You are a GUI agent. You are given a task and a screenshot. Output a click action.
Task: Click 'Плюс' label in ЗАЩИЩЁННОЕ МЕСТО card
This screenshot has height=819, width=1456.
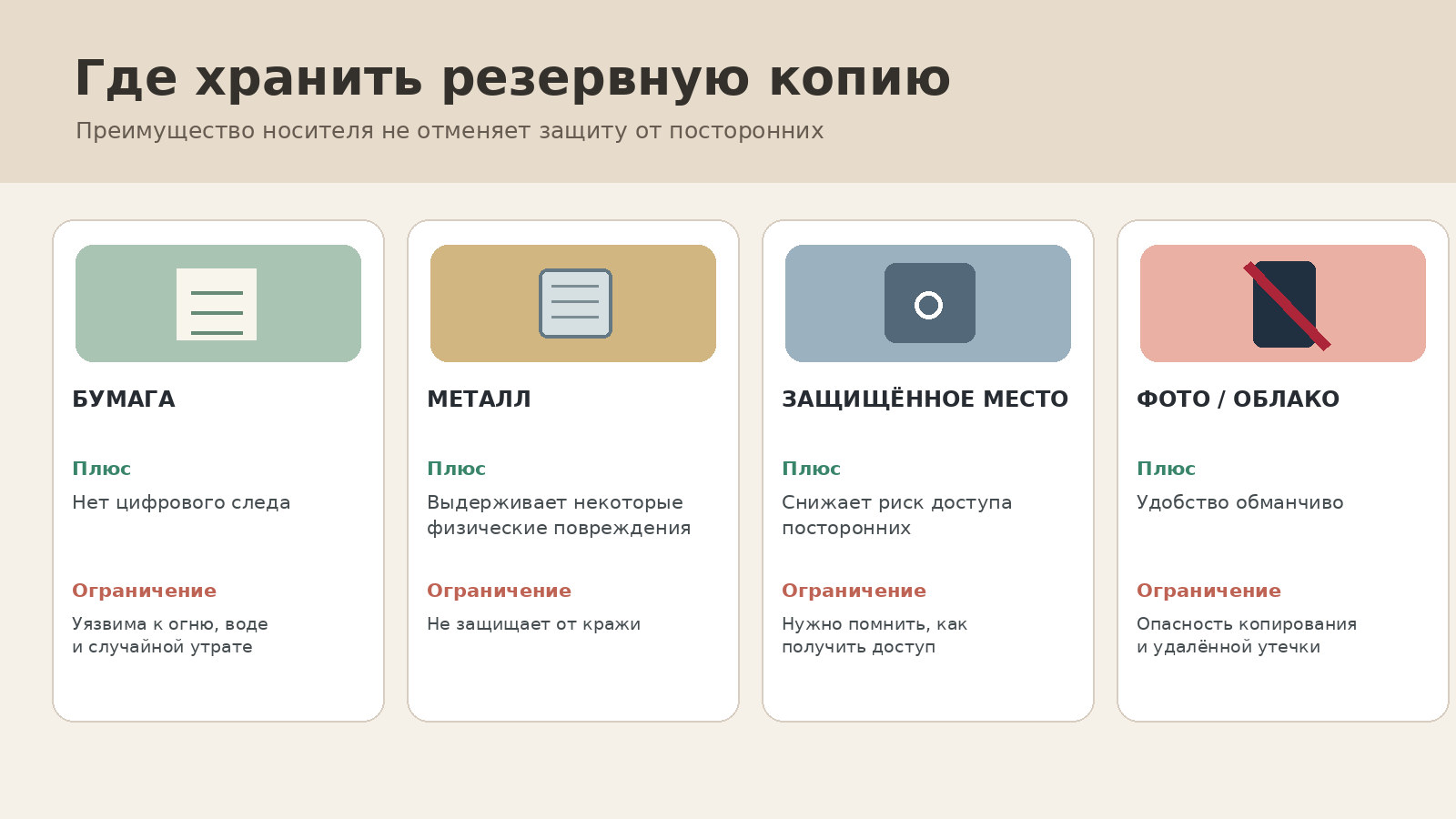click(x=812, y=469)
